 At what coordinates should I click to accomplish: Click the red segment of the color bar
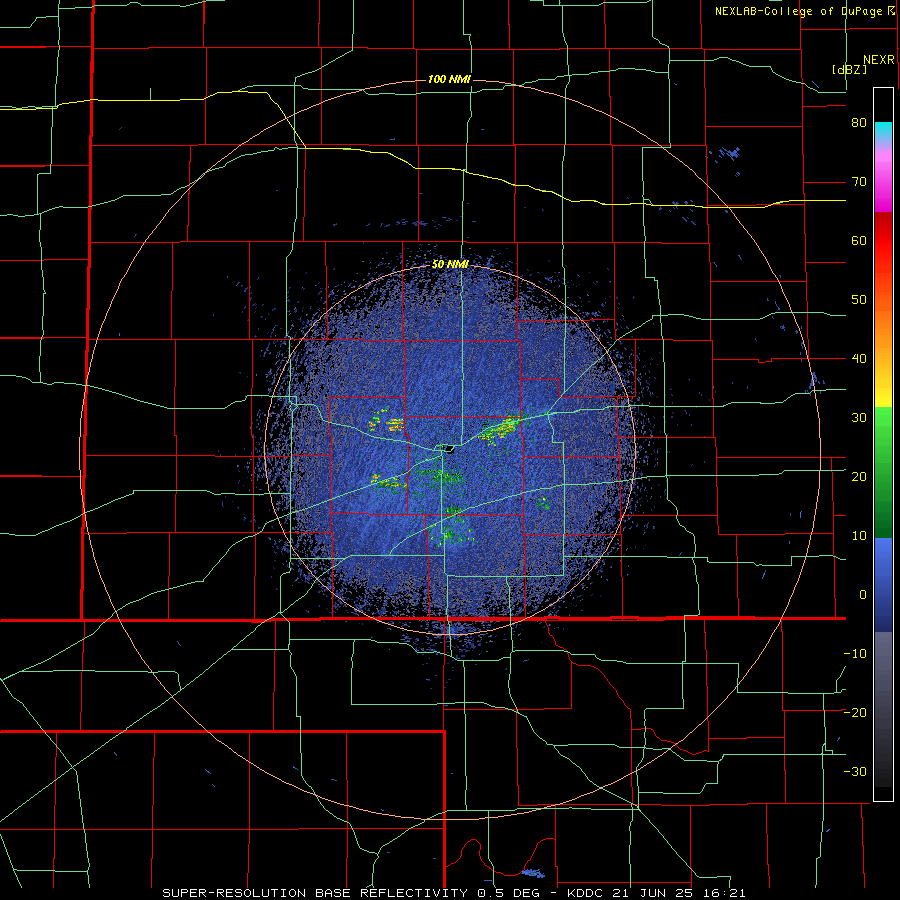(x=883, y=241)
